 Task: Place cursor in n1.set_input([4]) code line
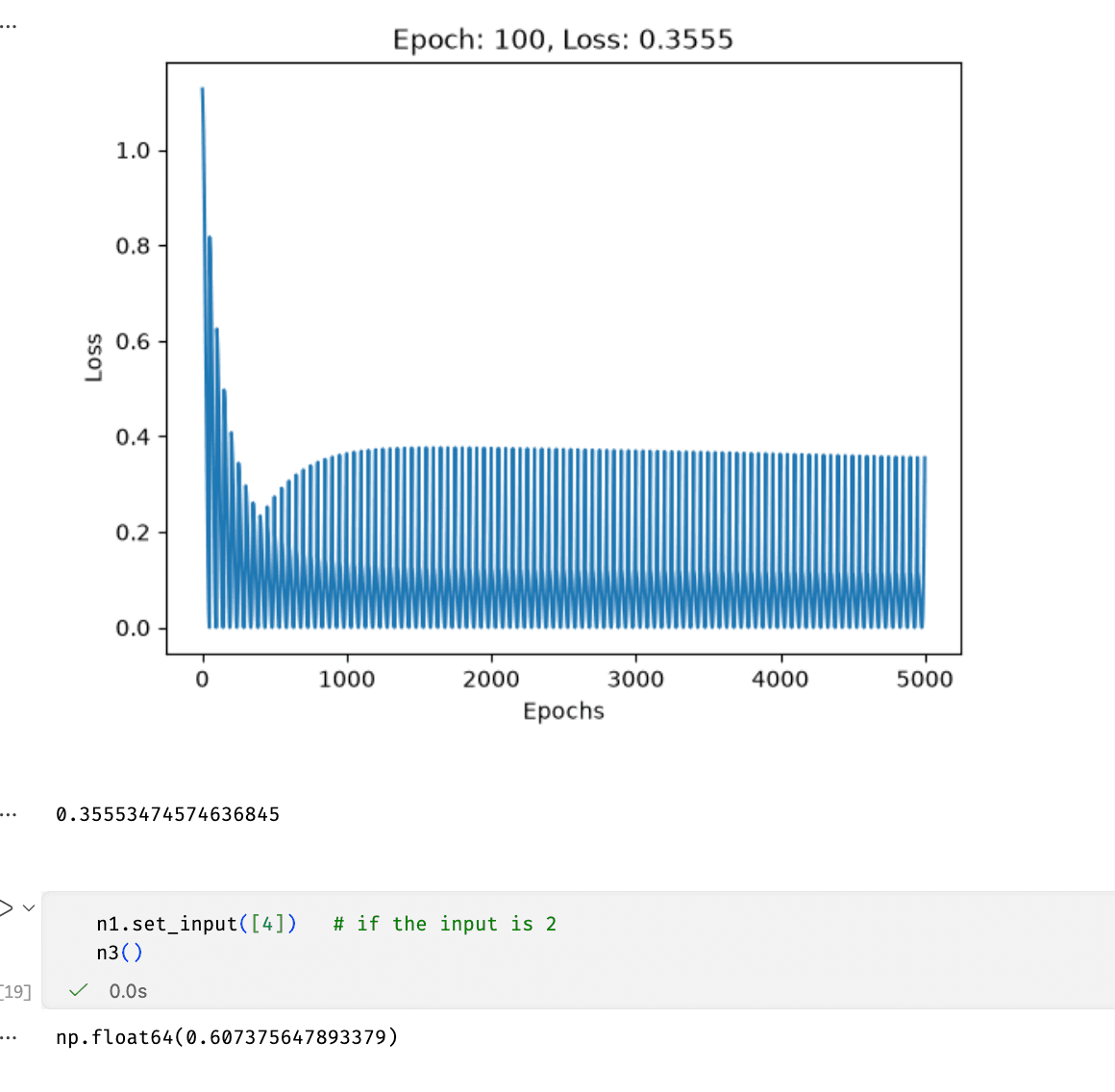196,924
